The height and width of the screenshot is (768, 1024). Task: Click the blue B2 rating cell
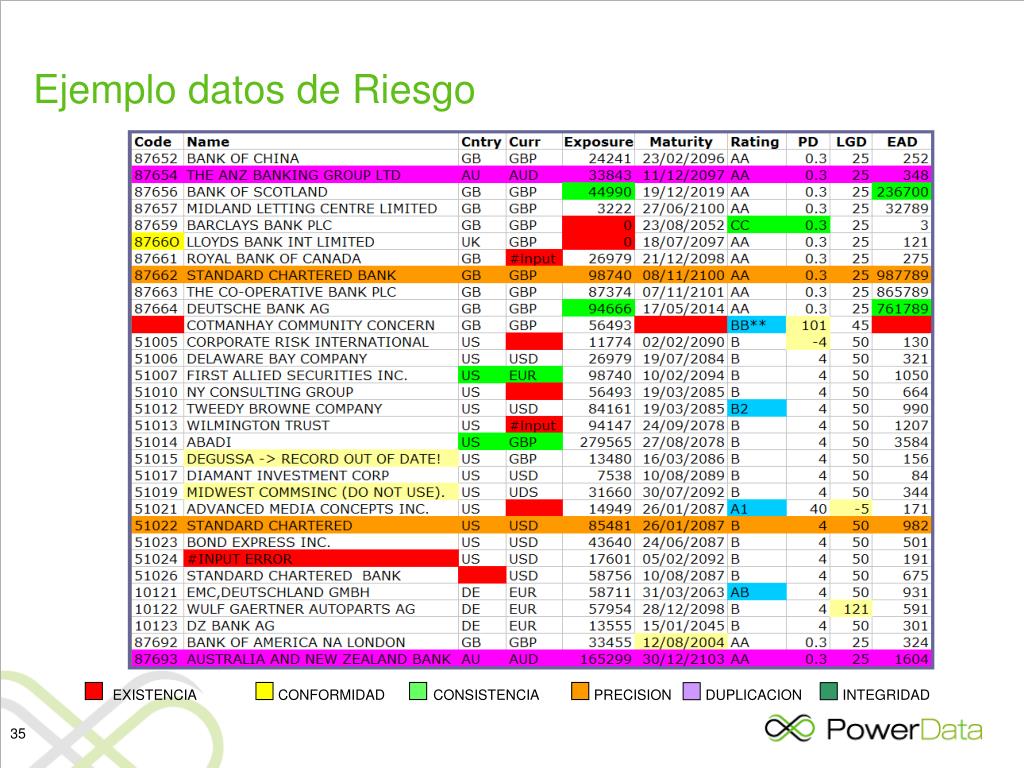coord(756,409)
